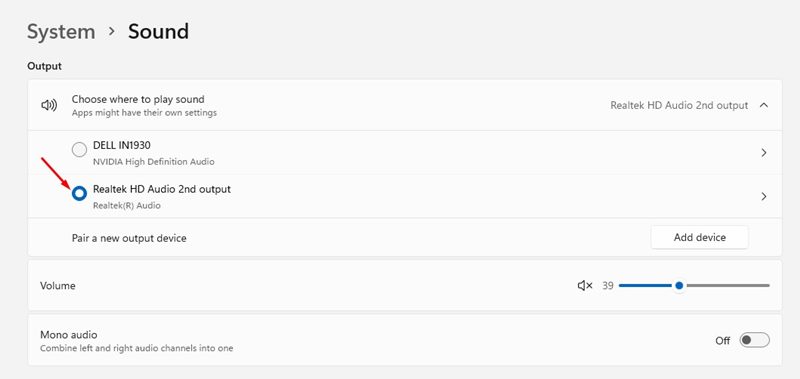Open DELL IN1930 properties chevron arrow

(764, 153)
